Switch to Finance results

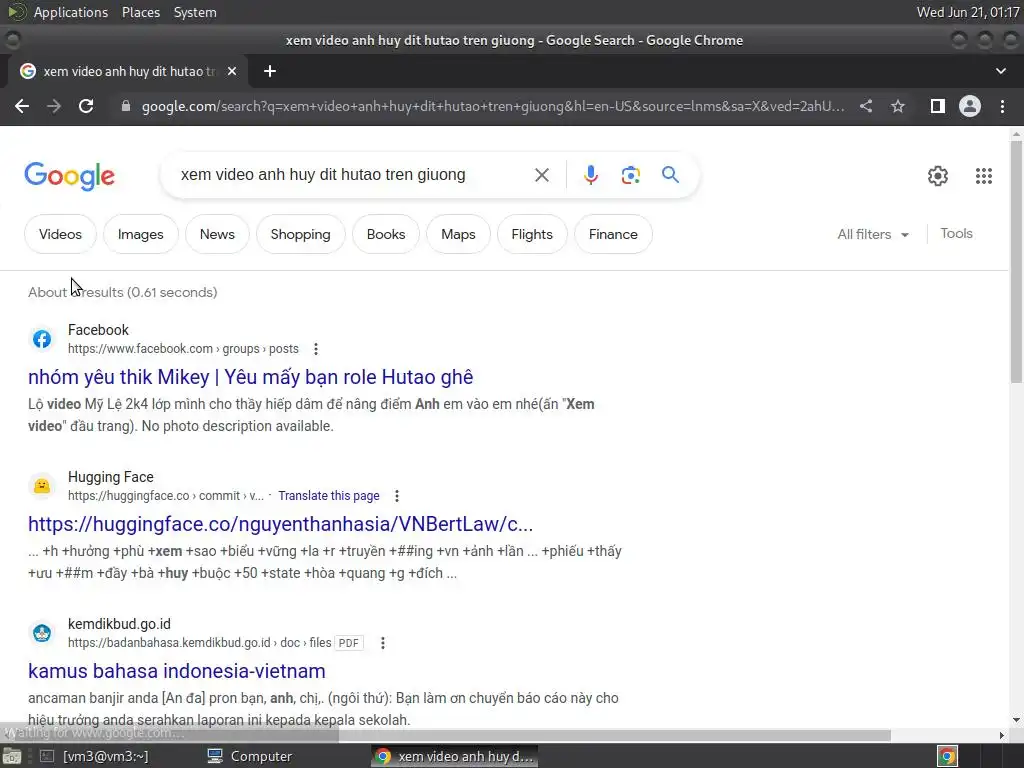(613, 234)
